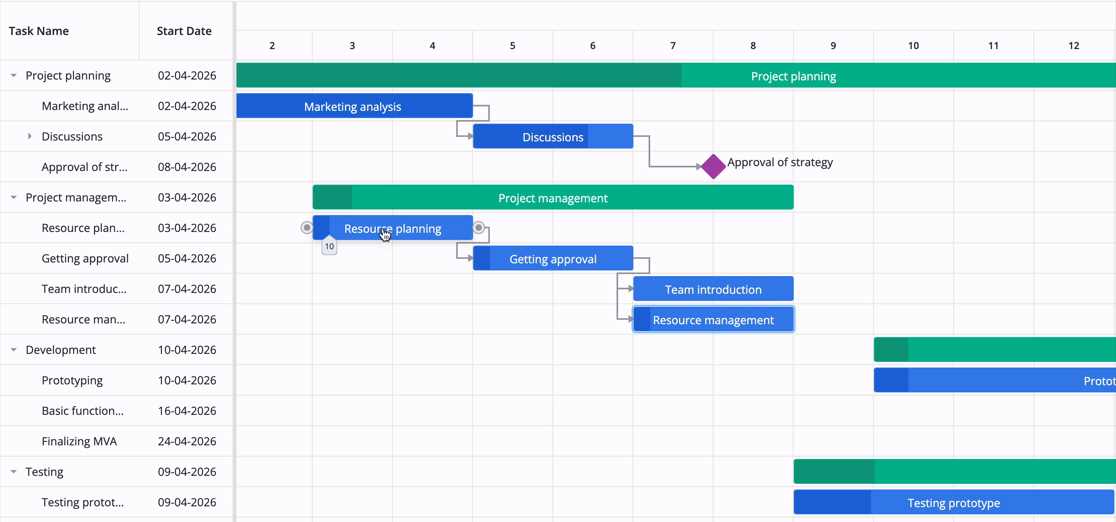
Task: Click day 12 in timeline header
Action: tap(1073, 46)
